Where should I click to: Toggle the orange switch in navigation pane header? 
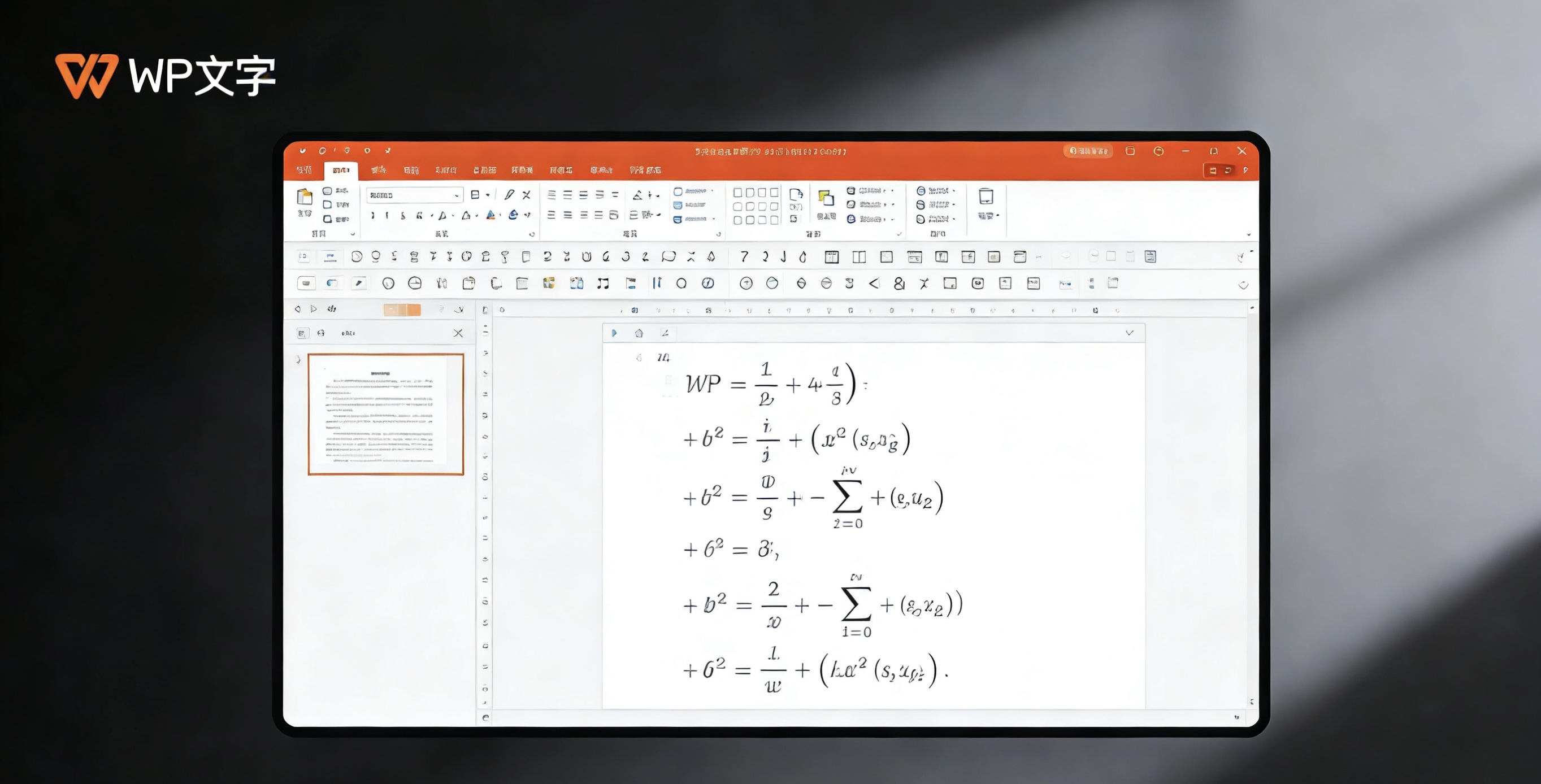402,309
